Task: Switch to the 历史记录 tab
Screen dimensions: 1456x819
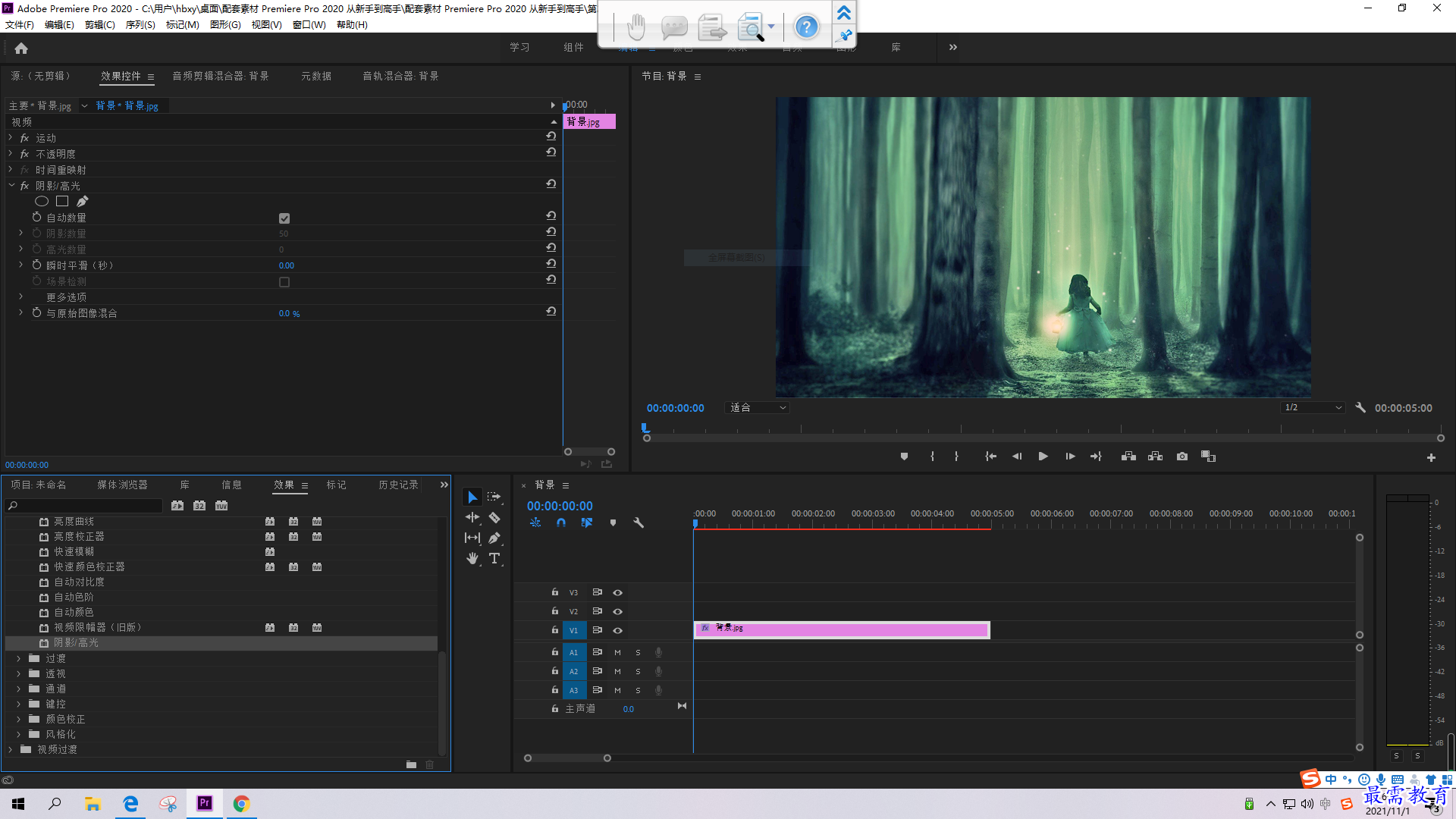Action: click(x=399, y=485)
